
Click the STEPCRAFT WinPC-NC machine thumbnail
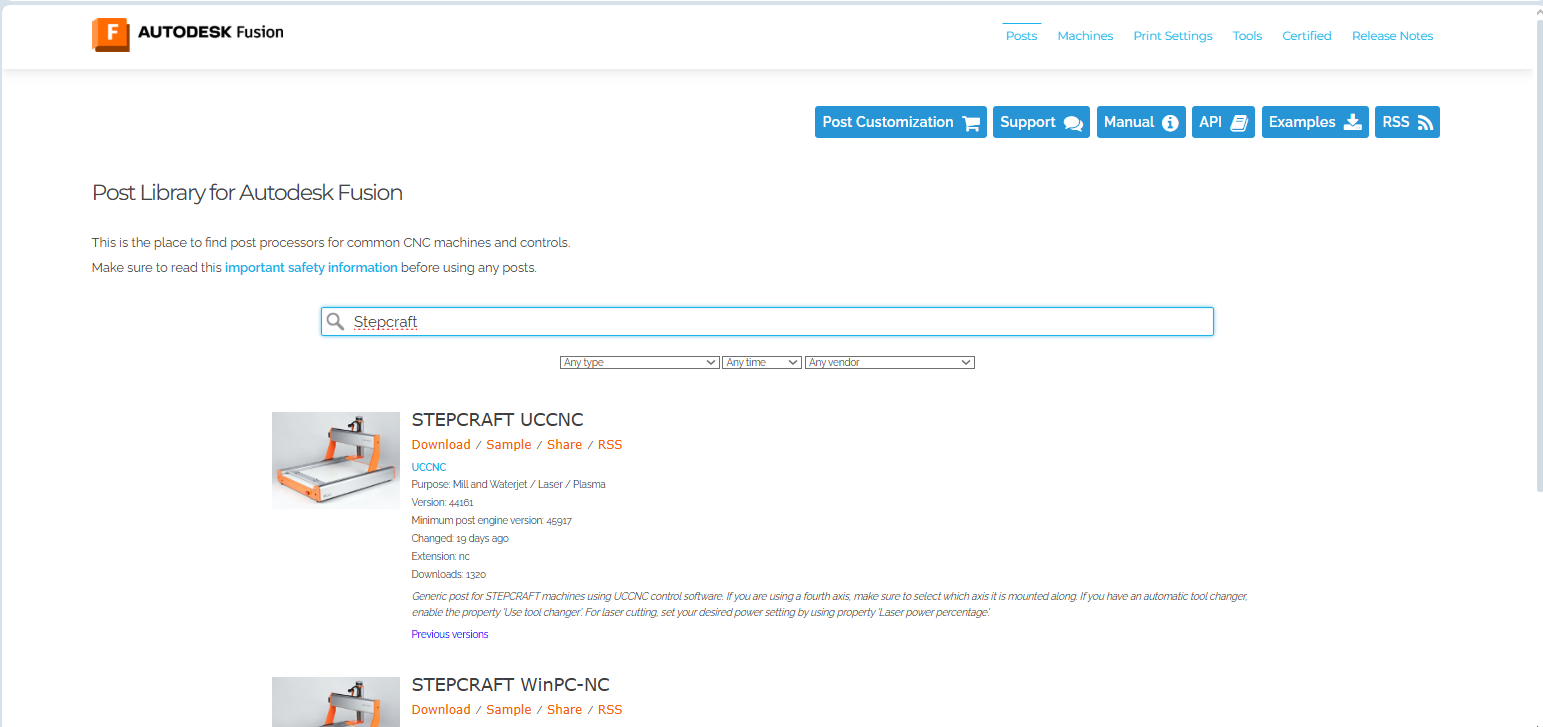(336, 702)
